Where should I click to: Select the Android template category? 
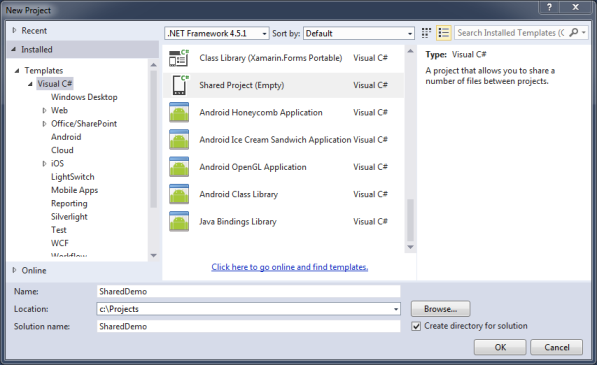coord(66,137)
